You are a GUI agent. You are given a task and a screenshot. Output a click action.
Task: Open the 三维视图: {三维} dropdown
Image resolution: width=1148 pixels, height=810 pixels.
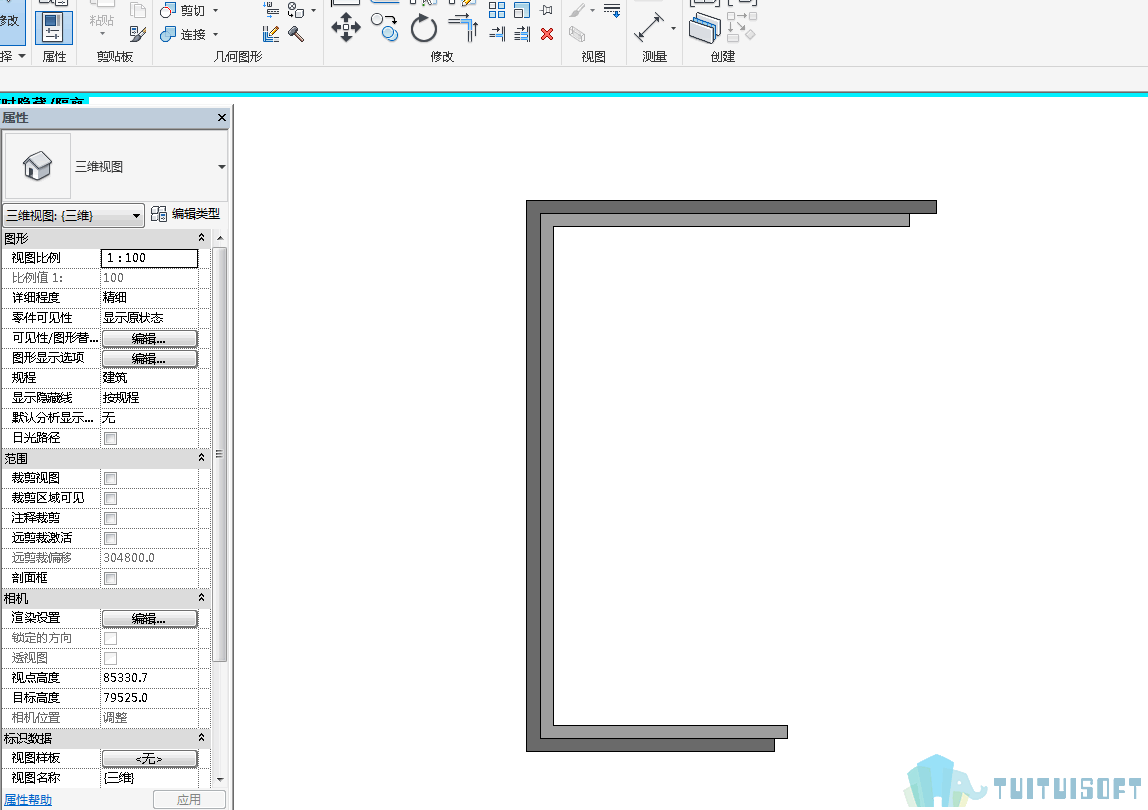tap(73, 215)
